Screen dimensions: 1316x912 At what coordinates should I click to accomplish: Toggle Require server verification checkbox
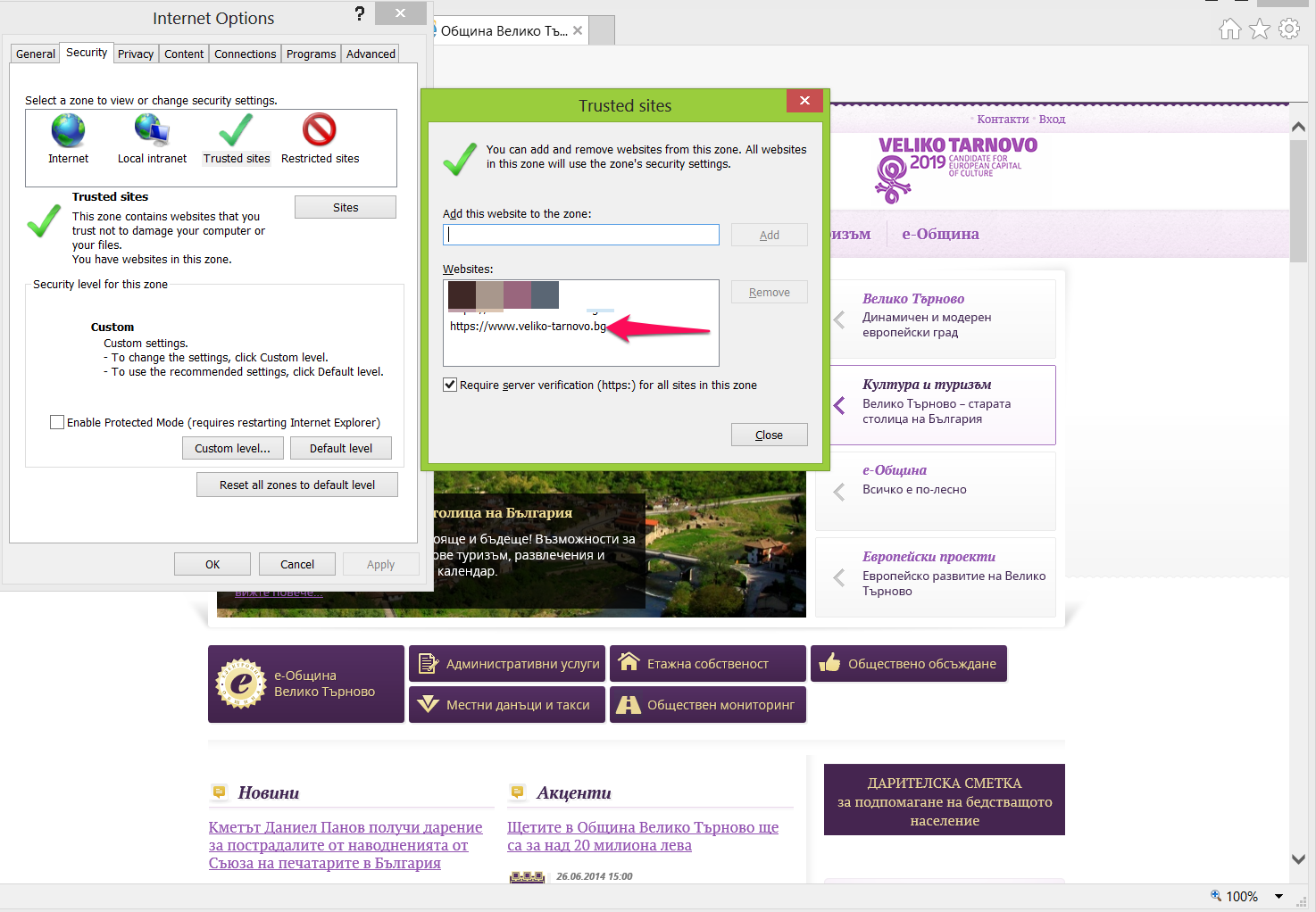coord(450,385)
